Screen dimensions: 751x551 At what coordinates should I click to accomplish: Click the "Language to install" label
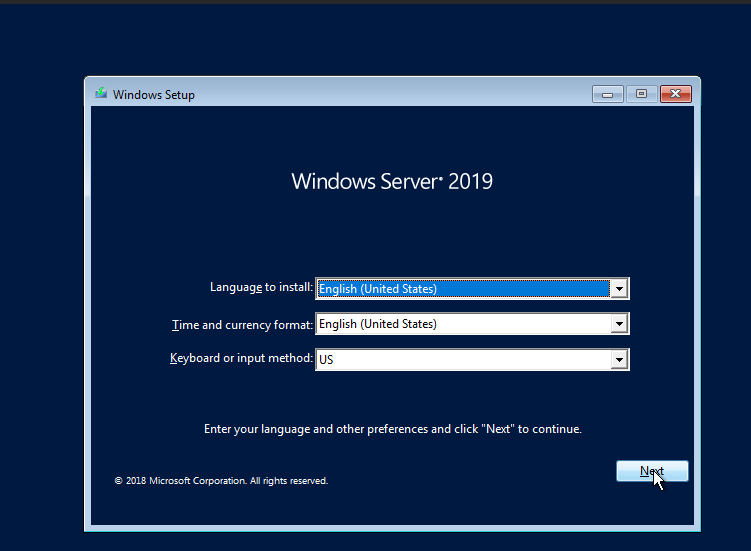(261, 287)
